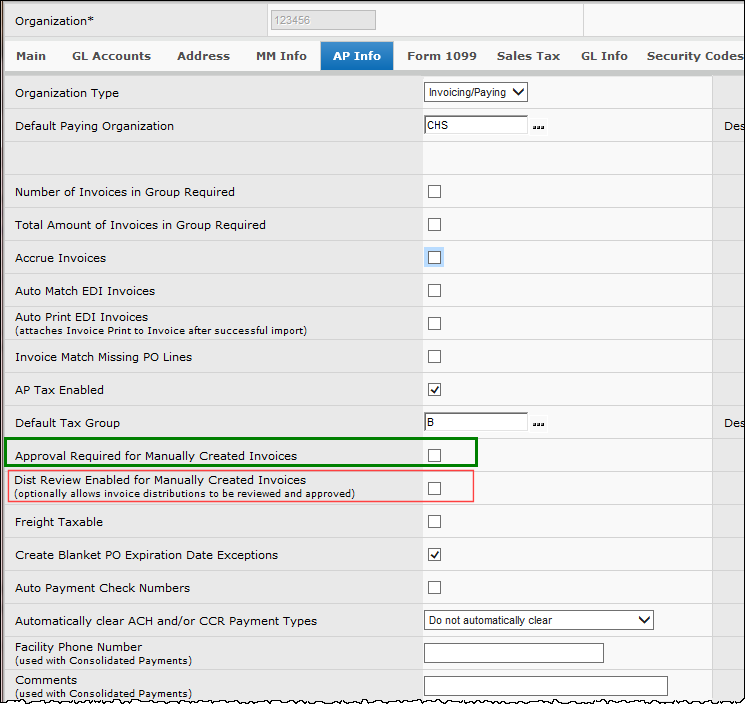Switch to the GL Accounts tab
This screenshot has height=704, width=745.
click(x=111, y=56)
